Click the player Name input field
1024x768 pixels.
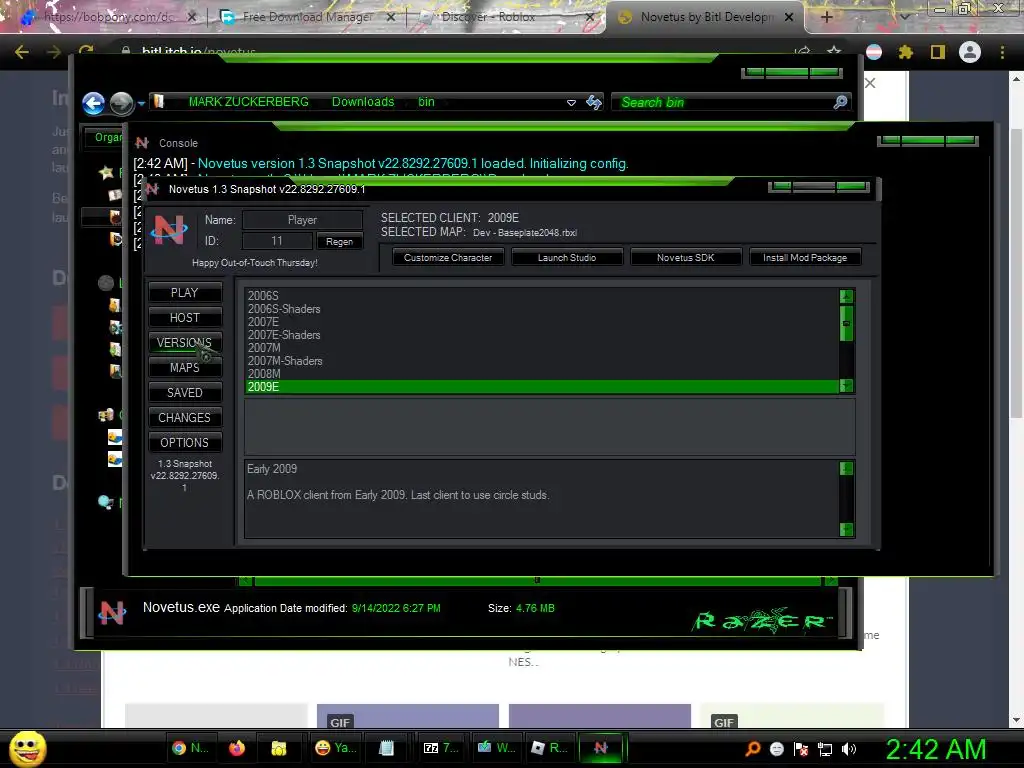[302, 220]
